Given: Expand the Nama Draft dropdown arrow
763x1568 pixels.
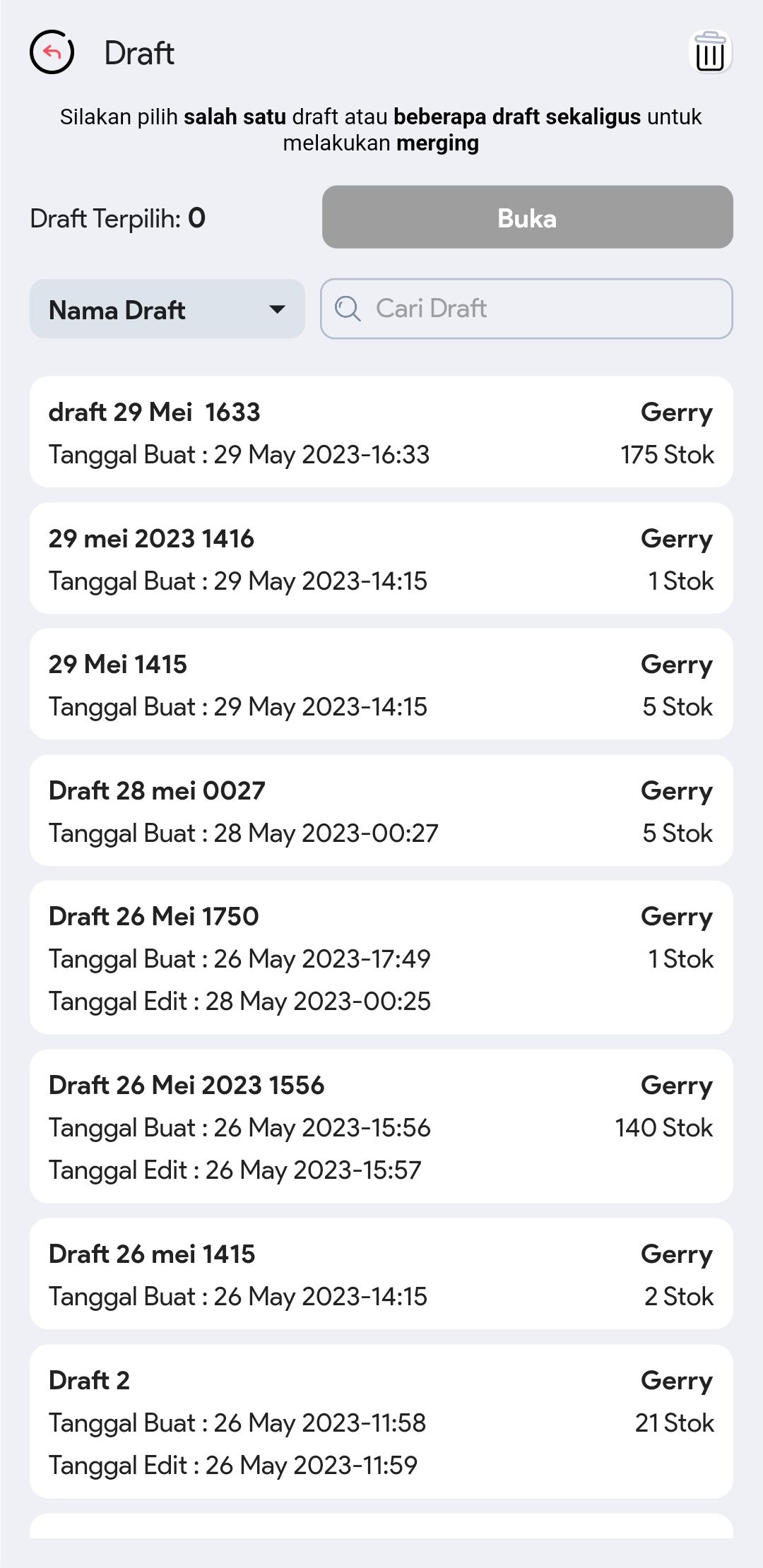Looking at the screenshot, I should pyautogui.click(x=278, y=309).
